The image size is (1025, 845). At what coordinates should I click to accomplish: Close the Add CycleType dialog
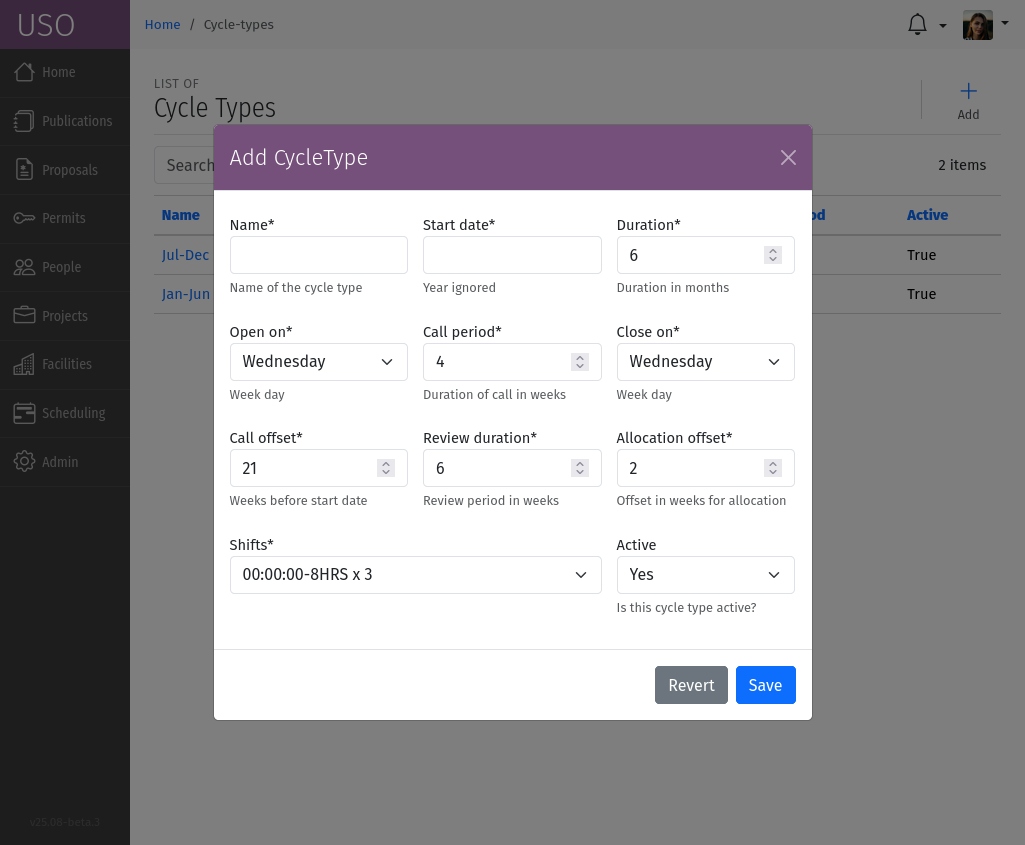click(788, 157)
